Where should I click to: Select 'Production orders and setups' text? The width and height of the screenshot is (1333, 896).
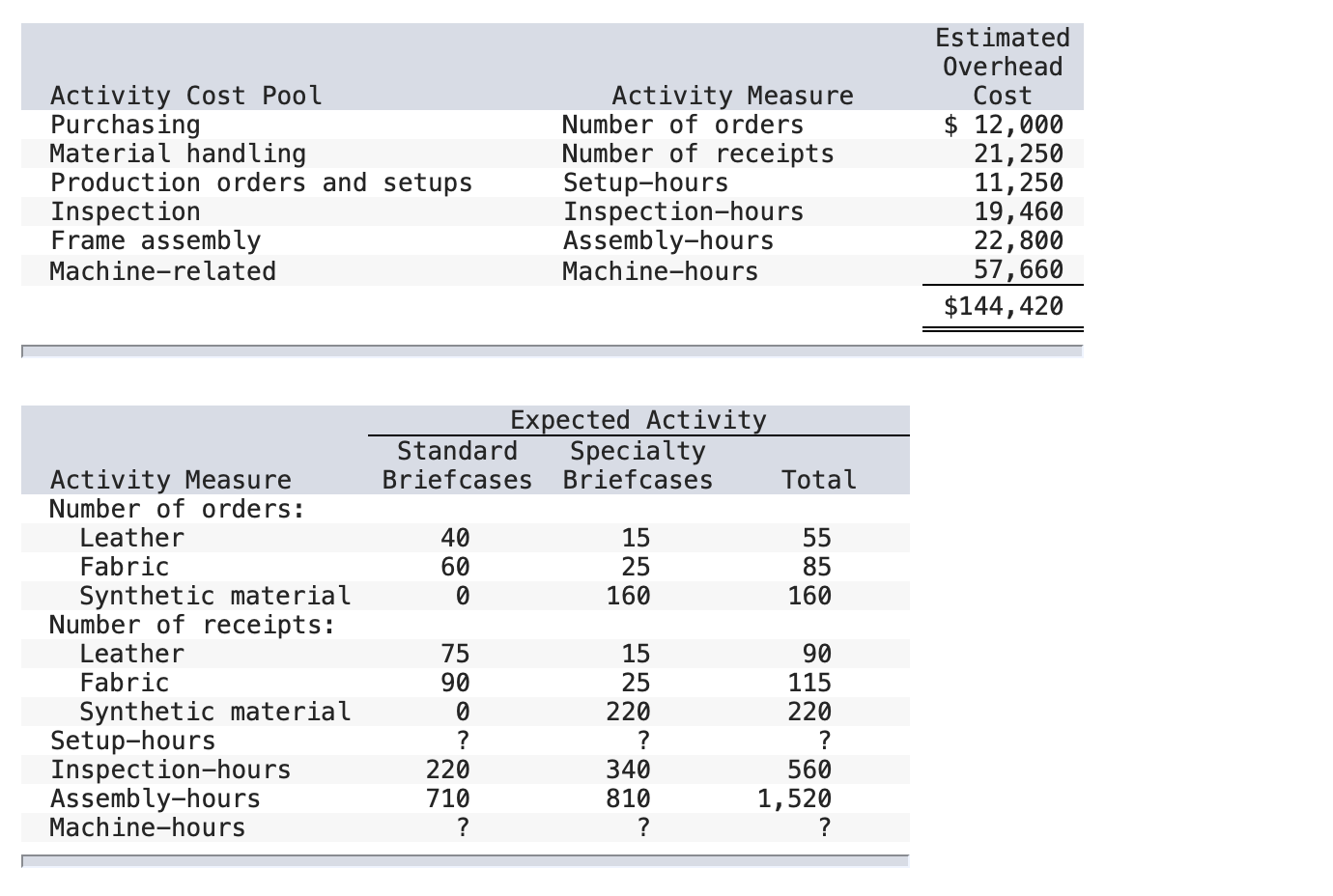262,182
